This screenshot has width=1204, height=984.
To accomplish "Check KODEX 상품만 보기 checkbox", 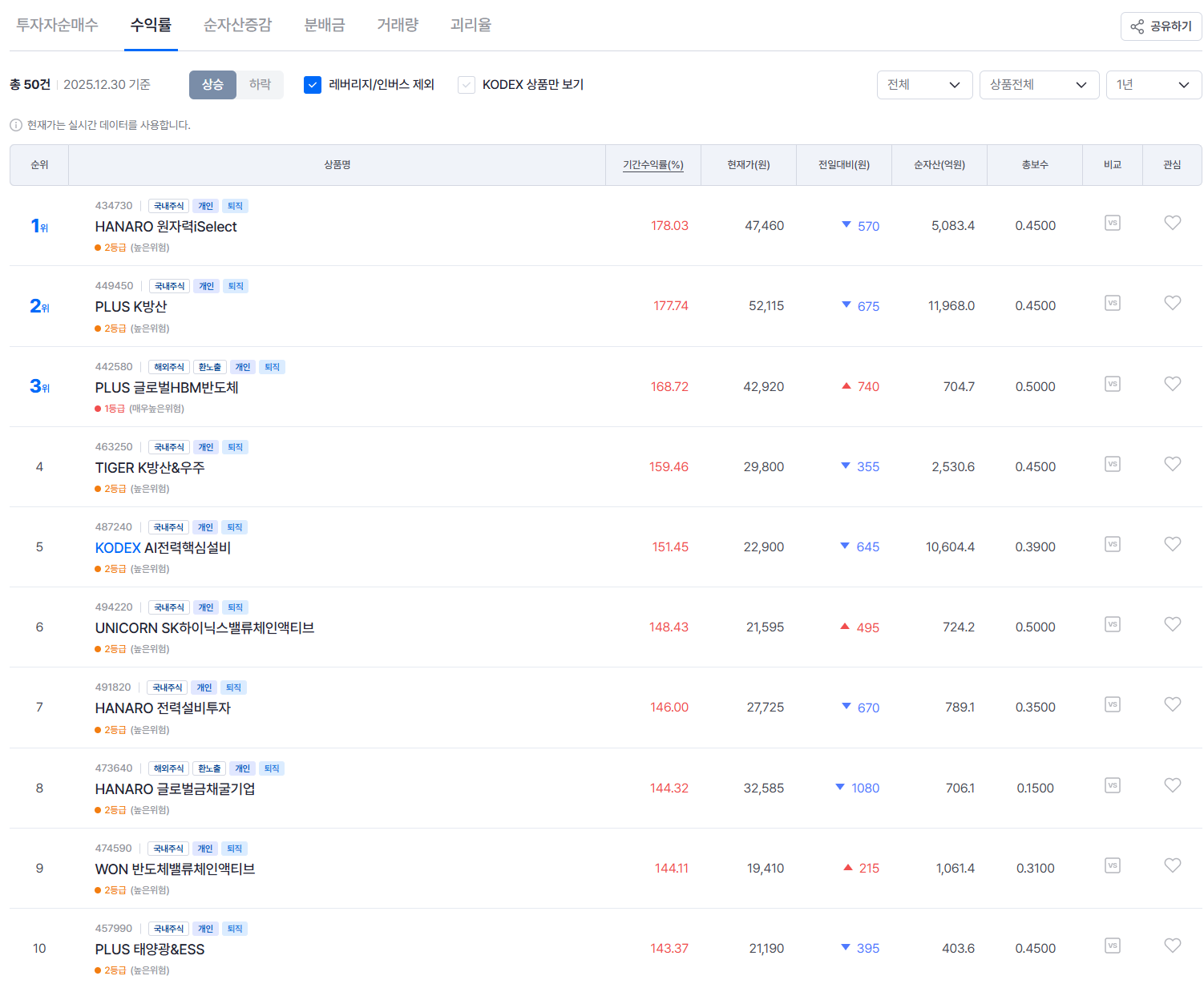I will [467, 84].
